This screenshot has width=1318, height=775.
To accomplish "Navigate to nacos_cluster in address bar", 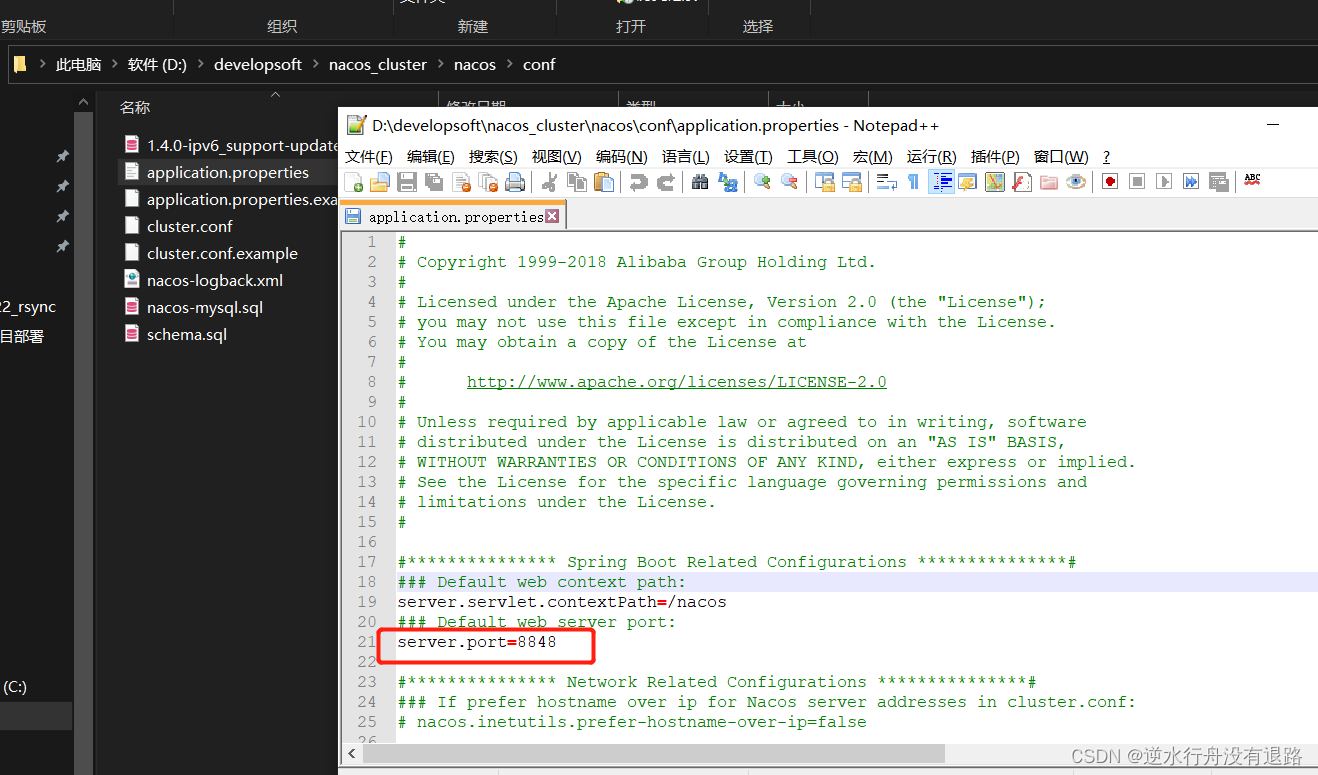I will pos(378,65).
